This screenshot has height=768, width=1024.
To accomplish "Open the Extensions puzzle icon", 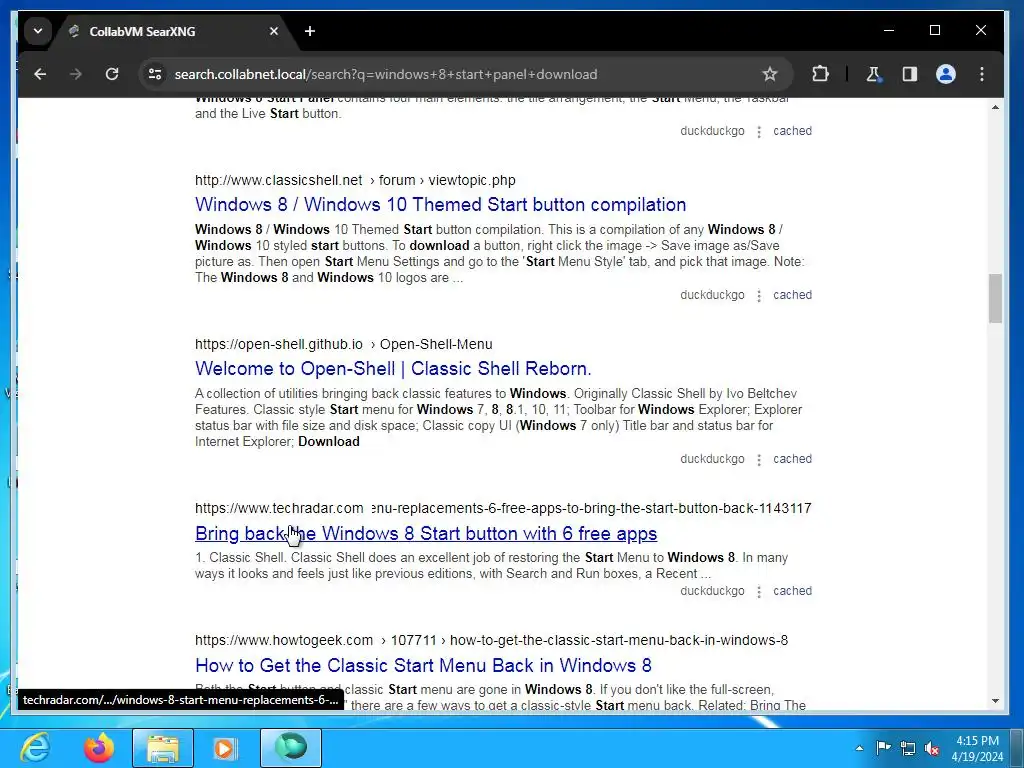I will 820,74.
